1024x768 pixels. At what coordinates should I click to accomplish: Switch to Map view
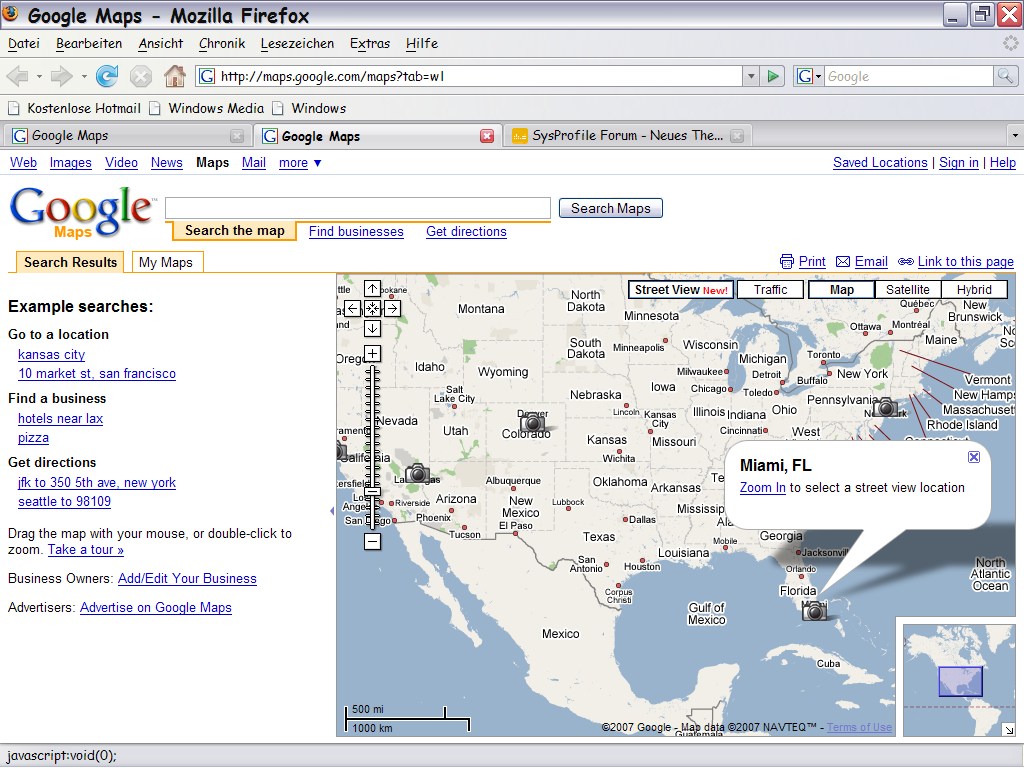coord(841,290)
